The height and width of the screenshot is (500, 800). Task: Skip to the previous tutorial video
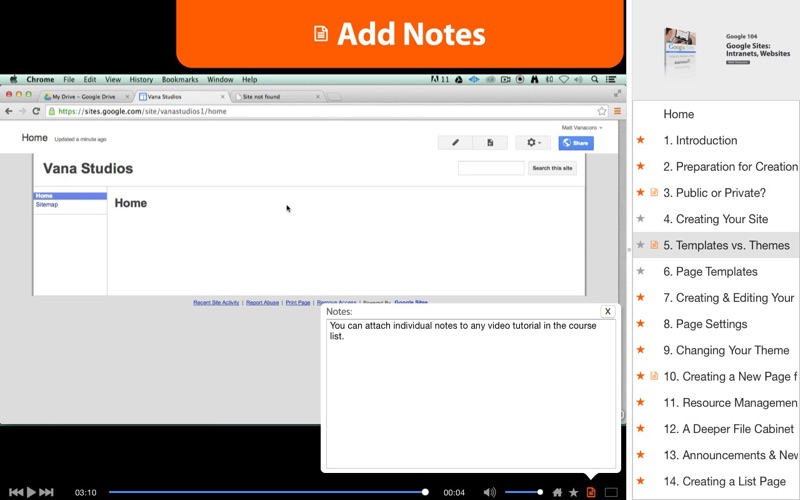pyautogui.click(x=16, y=492)
